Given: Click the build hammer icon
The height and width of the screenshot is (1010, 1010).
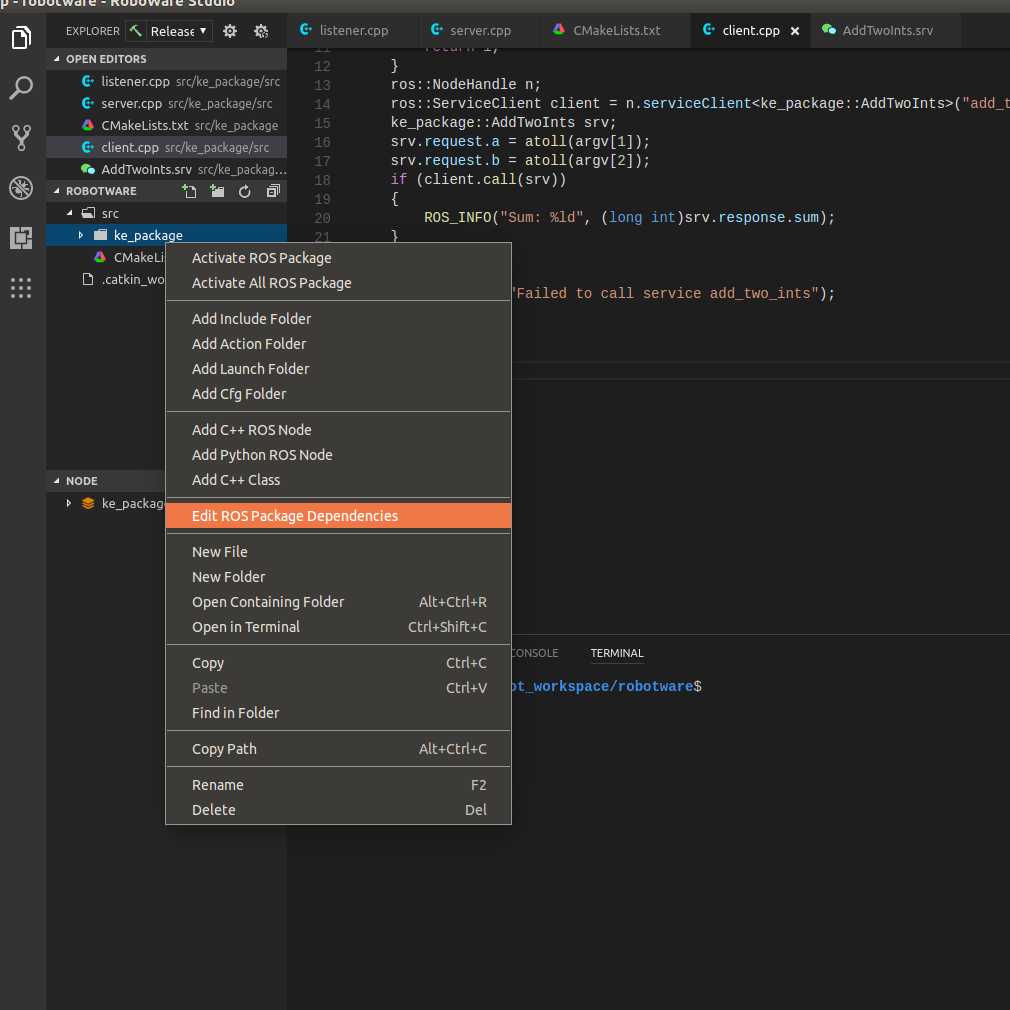Looking at the screenshot, I should point(135,30).
